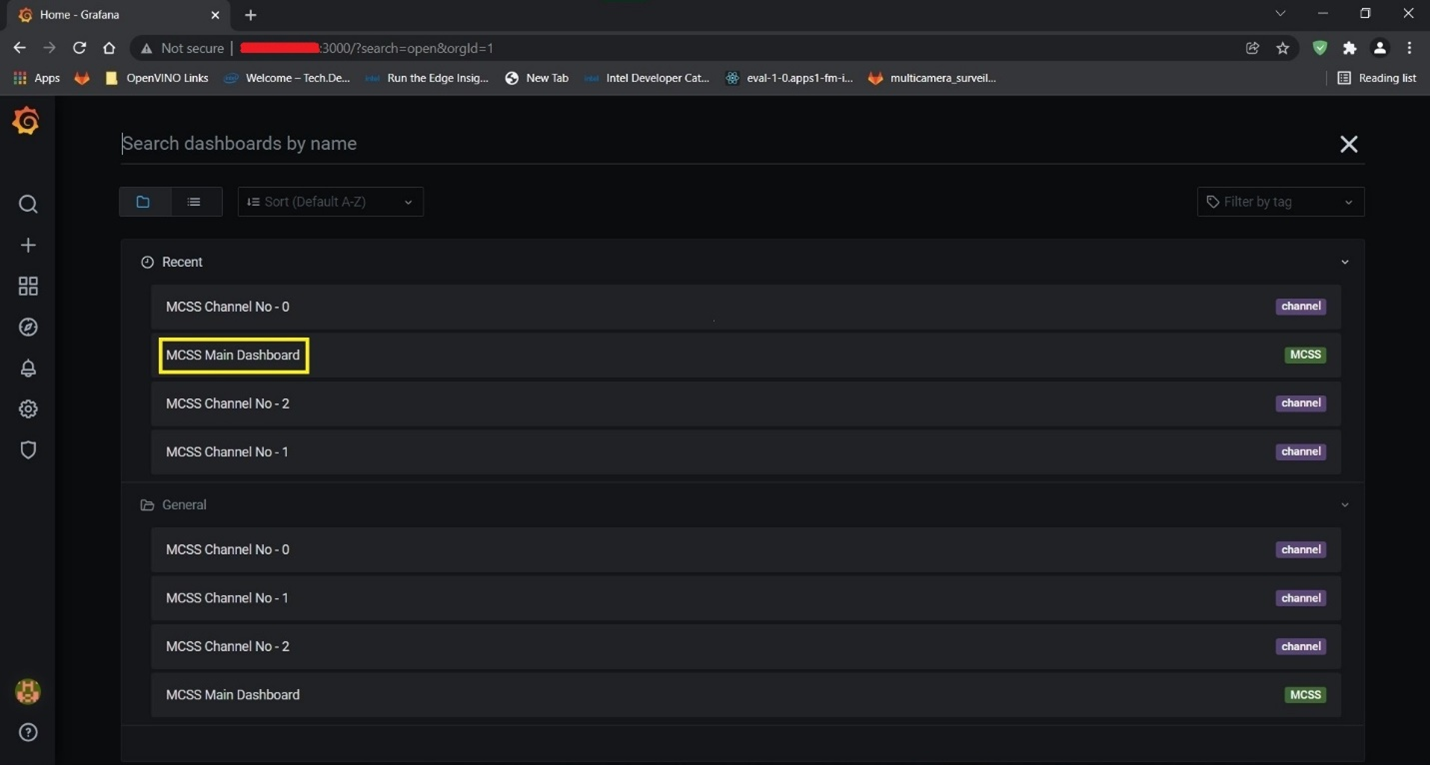The height and width of the screenshot is (765, 1430).
Task: Open the Help question mark icon
Action: point(28,732)
